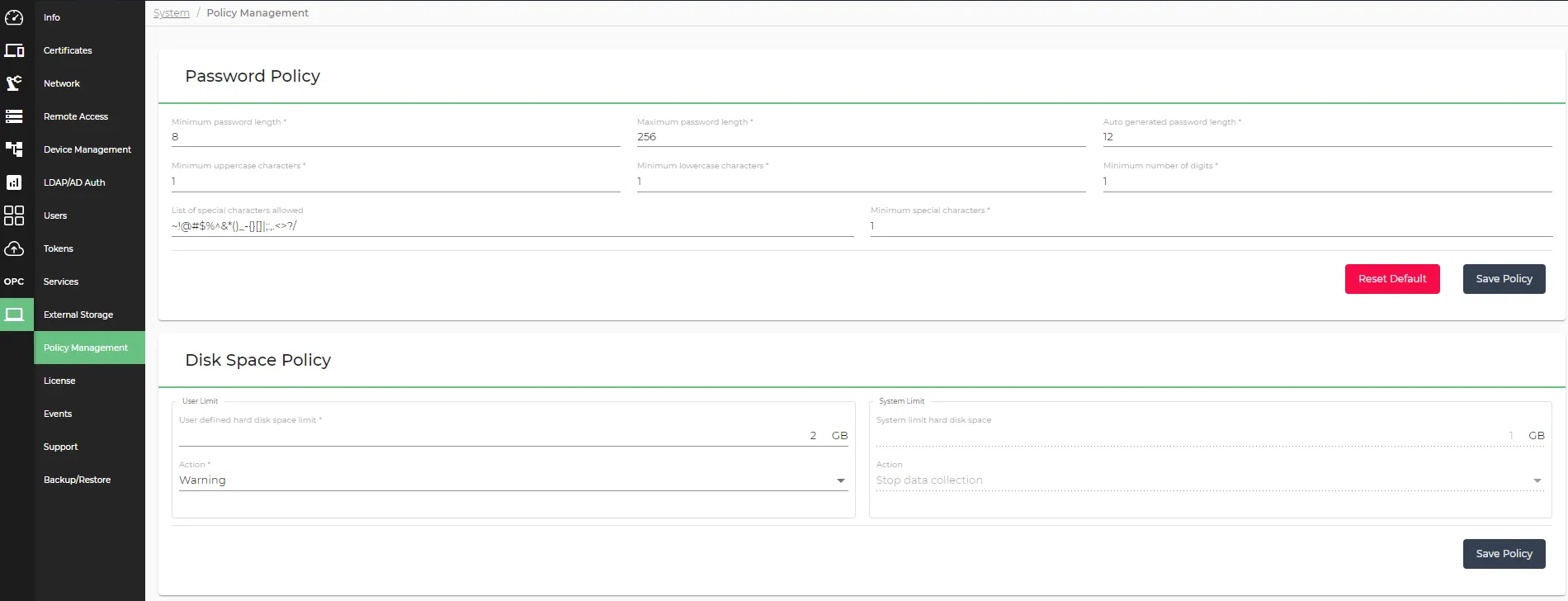Open the Events menu item
The height and width of the screenshot is (601, 1568).
(90, 414)
